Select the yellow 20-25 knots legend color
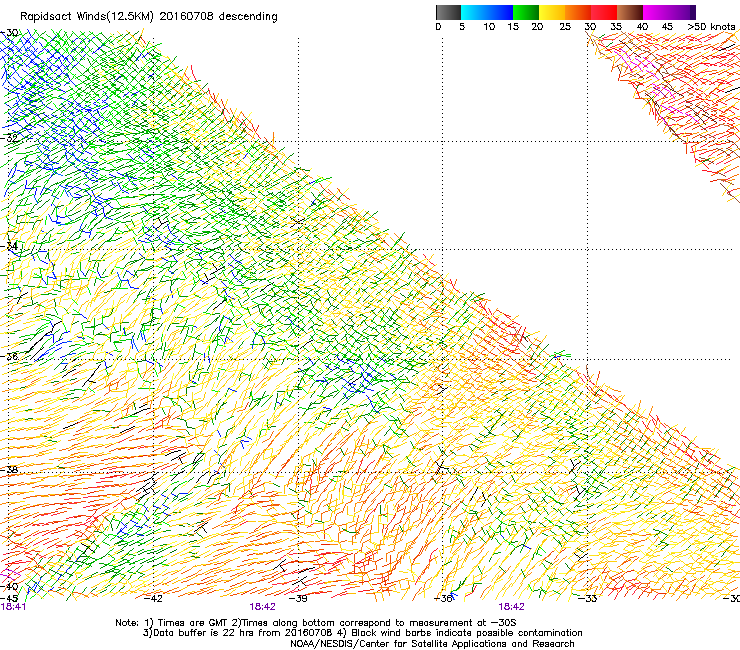The height and width of the screenshot is (650, 740). (552, 12)
